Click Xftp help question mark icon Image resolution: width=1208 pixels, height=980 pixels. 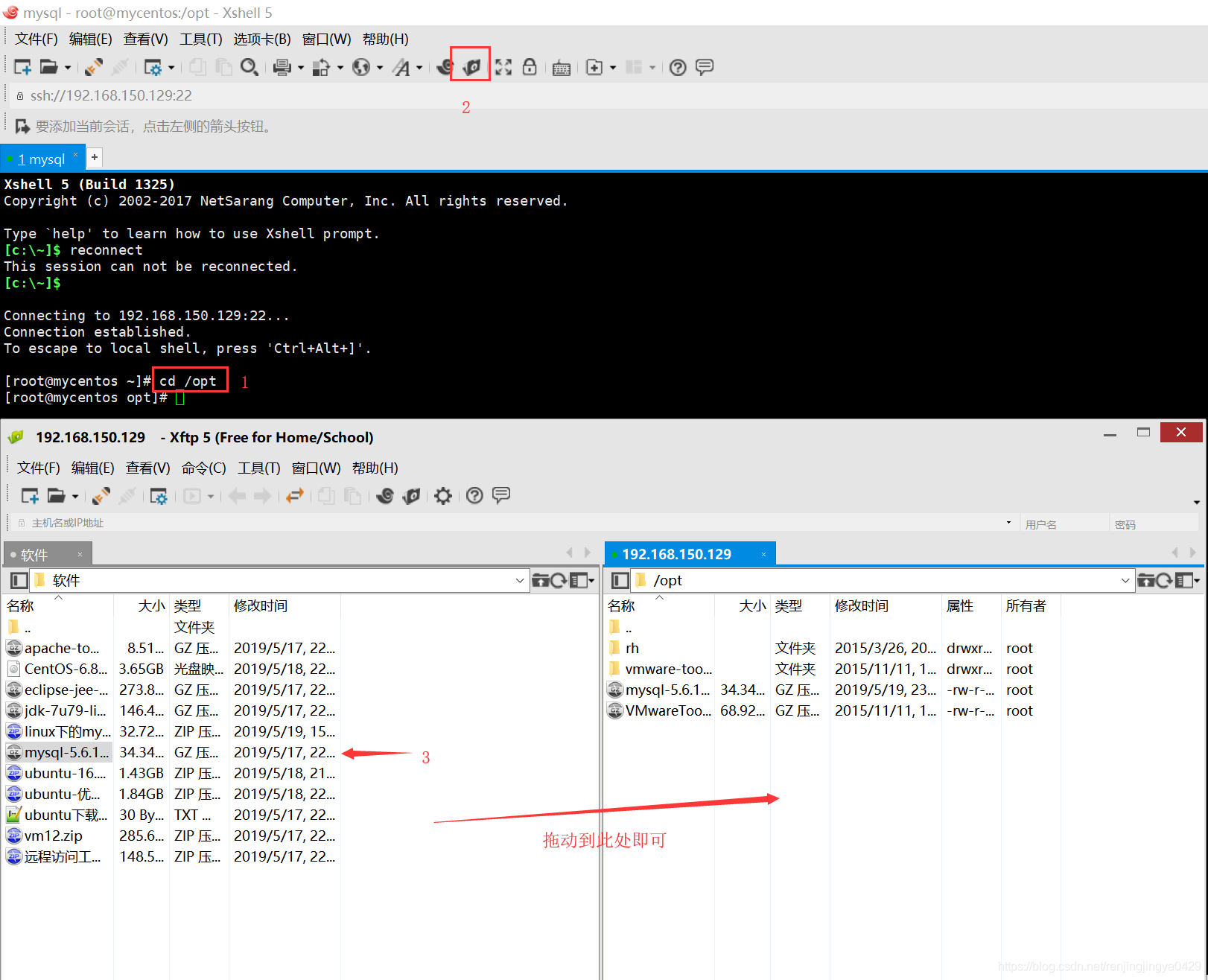(x=474, y=496)
